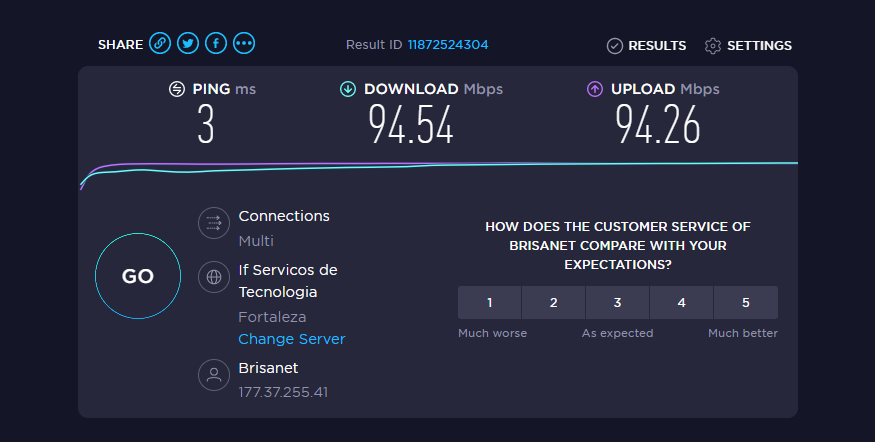875x442 pixels.
Task: Click the Brisanet user icon
Action: click(x=214, y=374)
